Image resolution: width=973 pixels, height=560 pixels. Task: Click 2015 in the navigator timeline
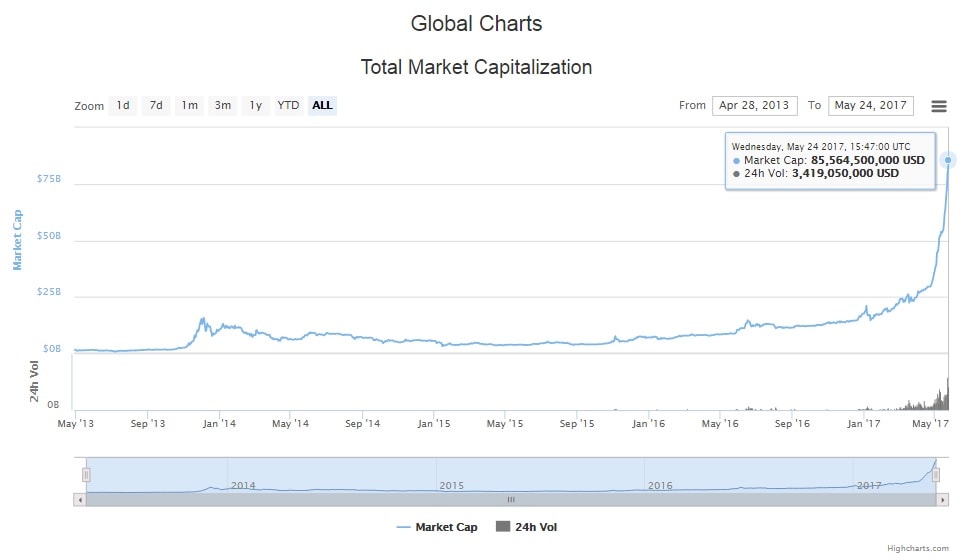click(452, 485)
